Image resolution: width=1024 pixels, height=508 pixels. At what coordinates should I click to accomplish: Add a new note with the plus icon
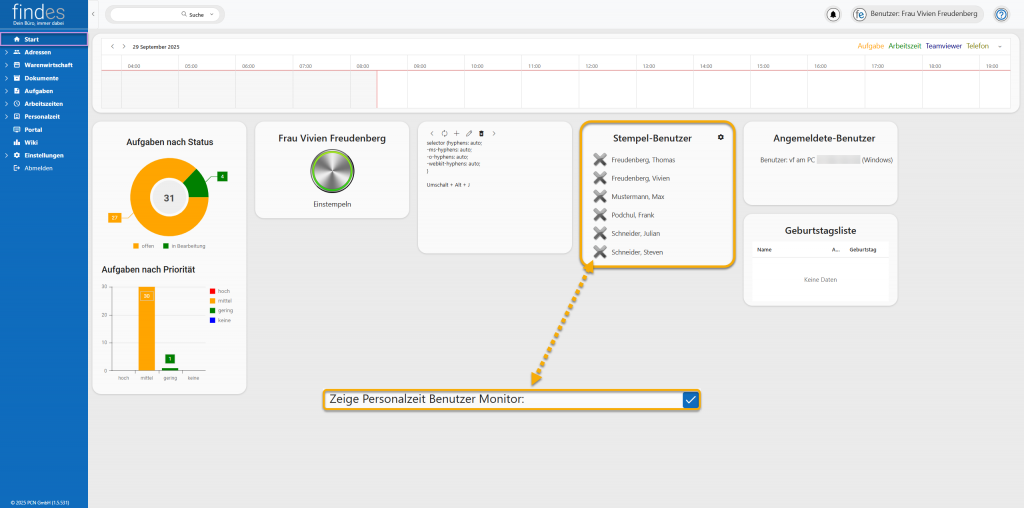click(x=456, y=133)
